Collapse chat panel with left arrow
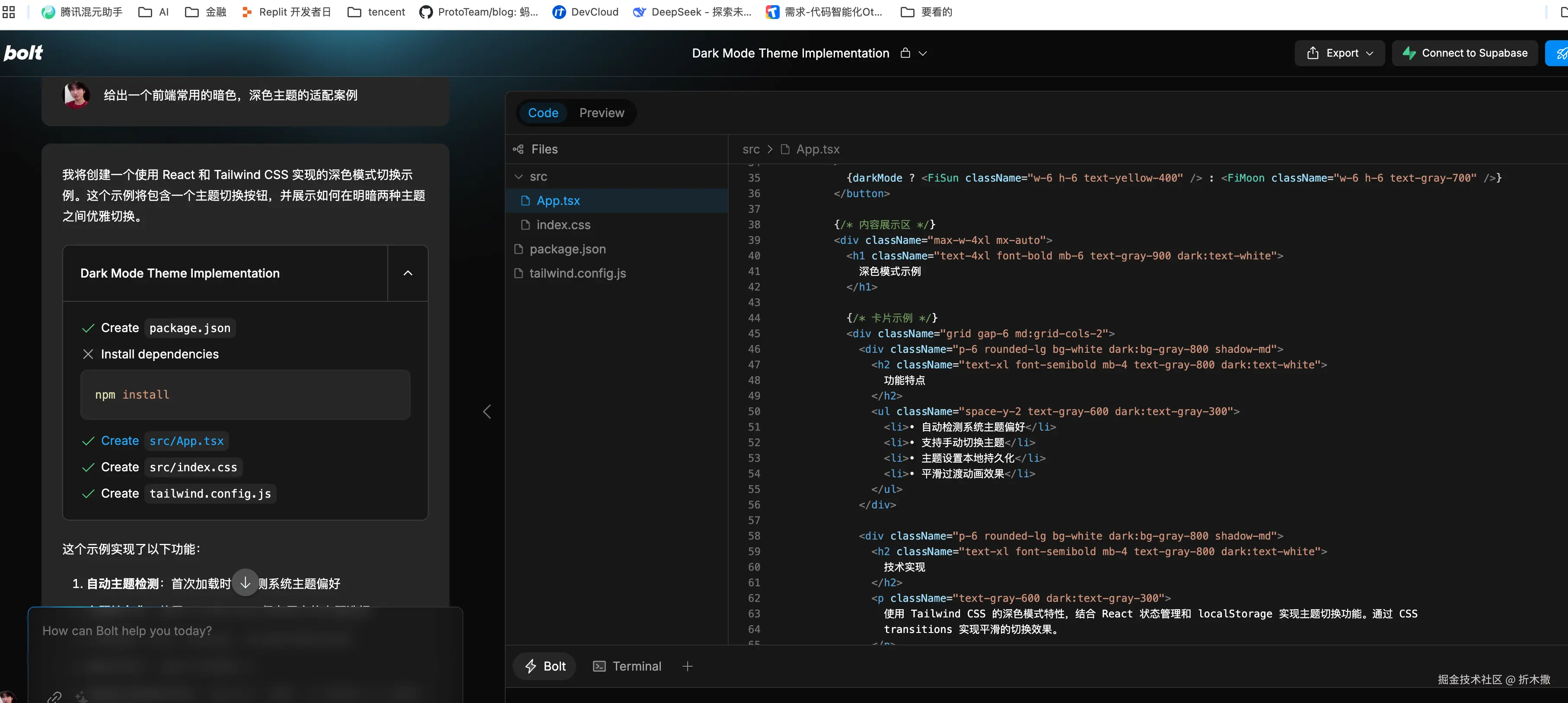This screenshot has width=1568, height=703. pos(487,412)
